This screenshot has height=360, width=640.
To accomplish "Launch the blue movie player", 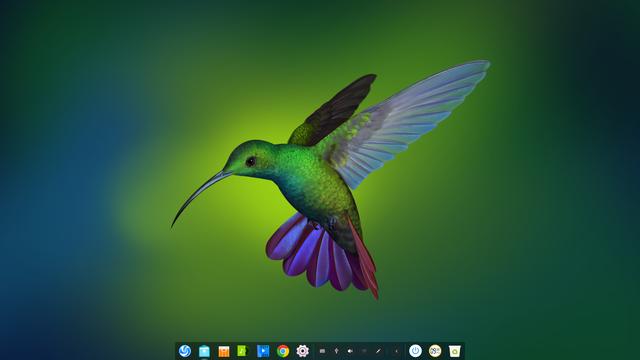I will point(263,351).
